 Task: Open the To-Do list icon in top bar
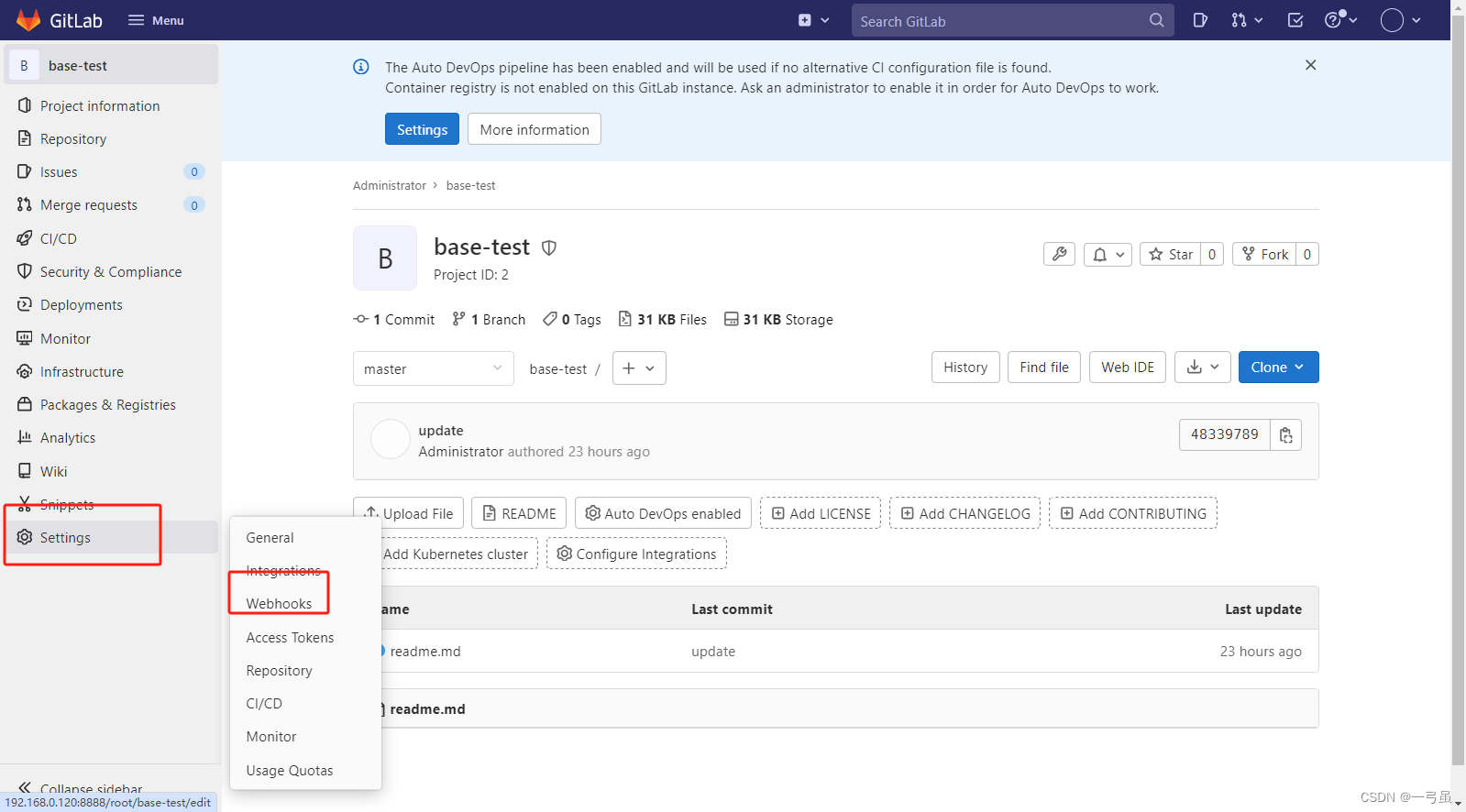click(1295, 20)
